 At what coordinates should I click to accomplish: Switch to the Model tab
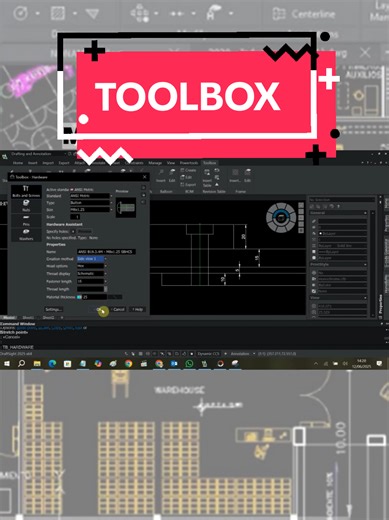(x=9, y=318)
